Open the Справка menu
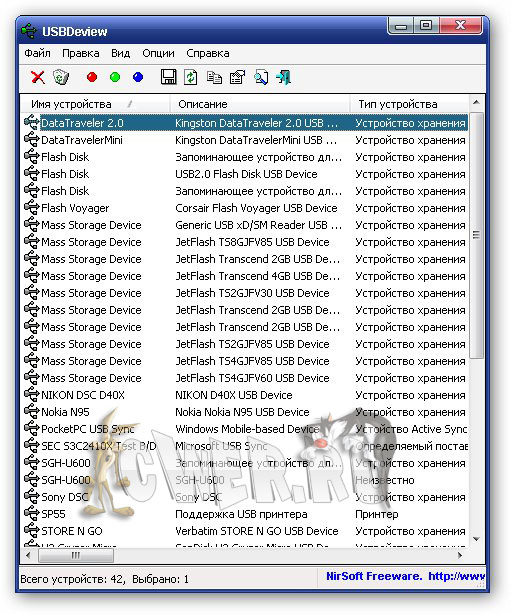This screenshot has width=511, height=614. (x=208, y=53)
